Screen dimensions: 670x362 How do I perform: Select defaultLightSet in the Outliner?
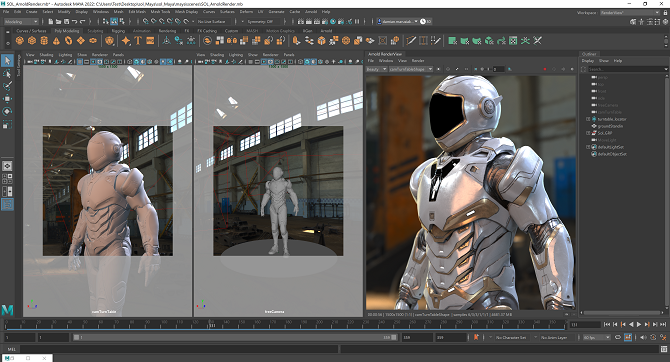click(611, 147)
